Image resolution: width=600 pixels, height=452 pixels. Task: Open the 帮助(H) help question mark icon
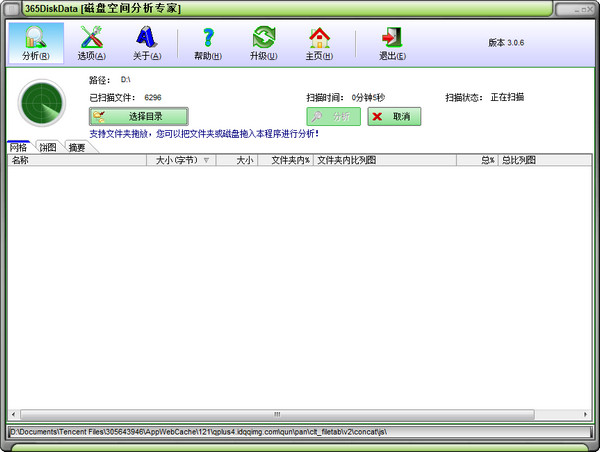(x=208, y=43)
